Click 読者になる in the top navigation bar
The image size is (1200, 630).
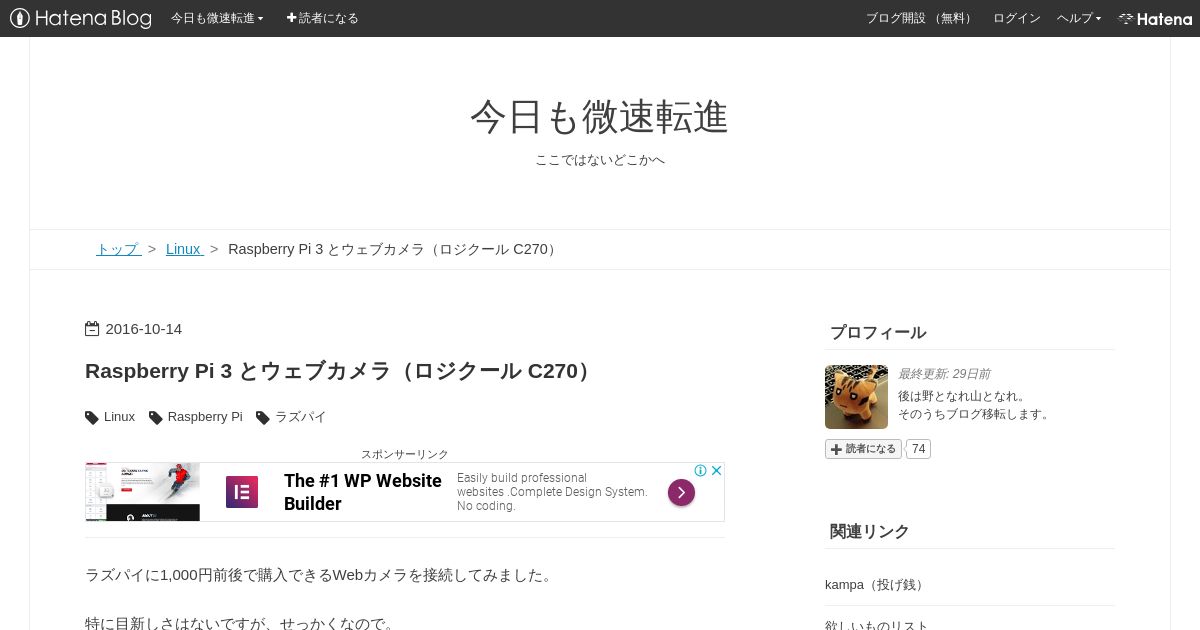[x=322, y=18]
